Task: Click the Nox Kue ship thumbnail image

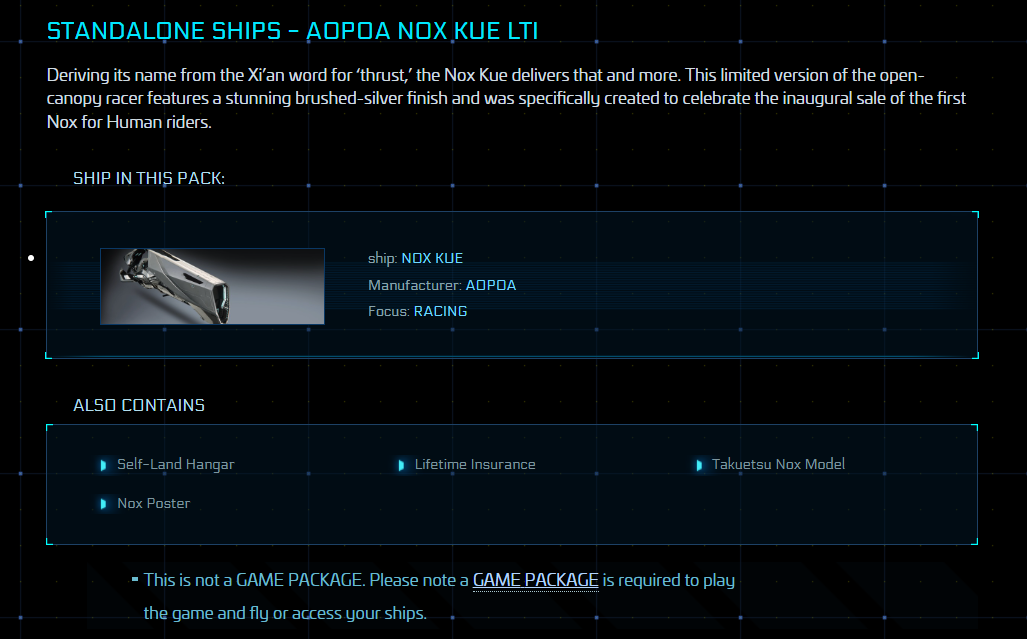Action: click(212, 286)
